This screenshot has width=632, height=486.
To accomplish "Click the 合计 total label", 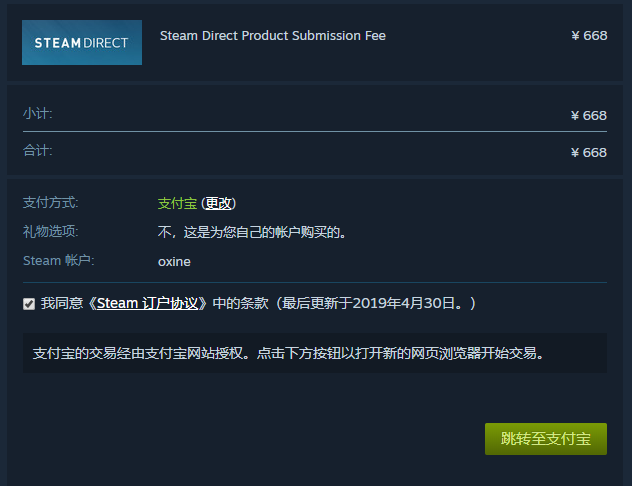I will (x=37, y=151).
